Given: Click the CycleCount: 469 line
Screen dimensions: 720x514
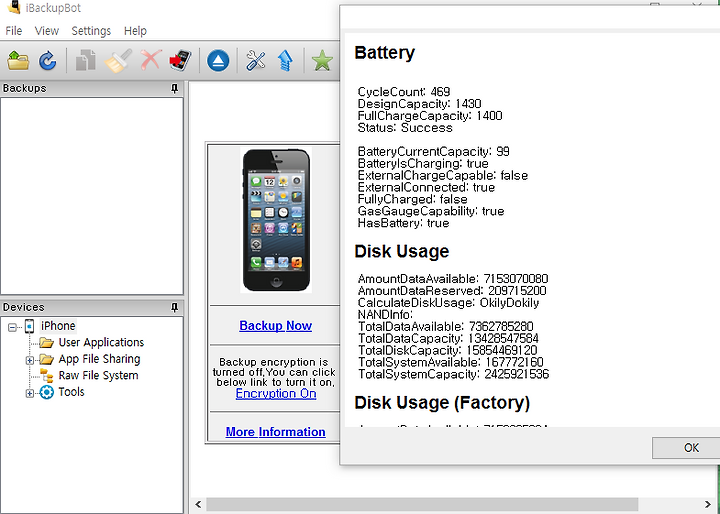Looking at the screenshot, I should point(404,92).
